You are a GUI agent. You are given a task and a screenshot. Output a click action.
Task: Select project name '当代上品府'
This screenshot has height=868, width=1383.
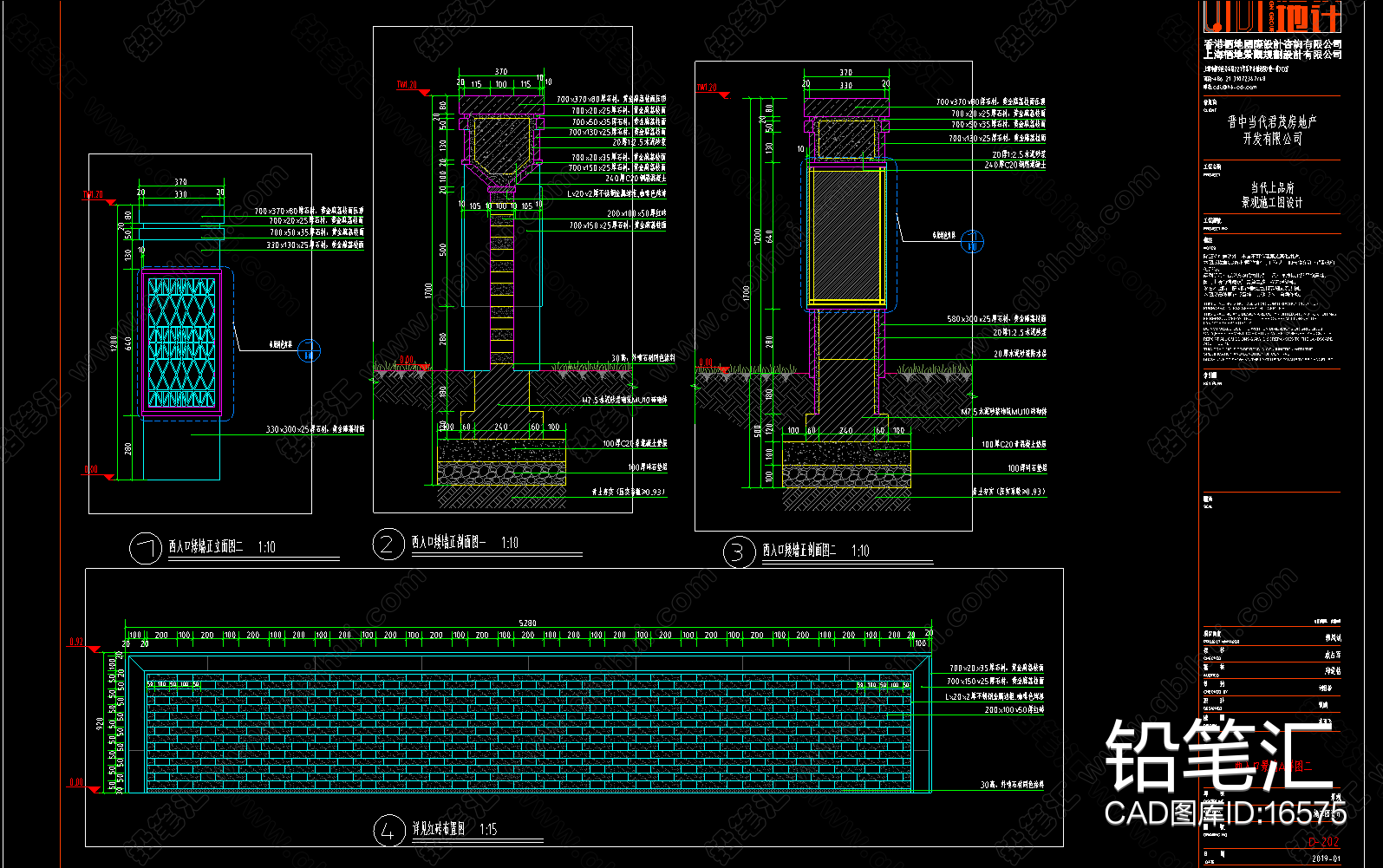click(x=1272, y=187)
